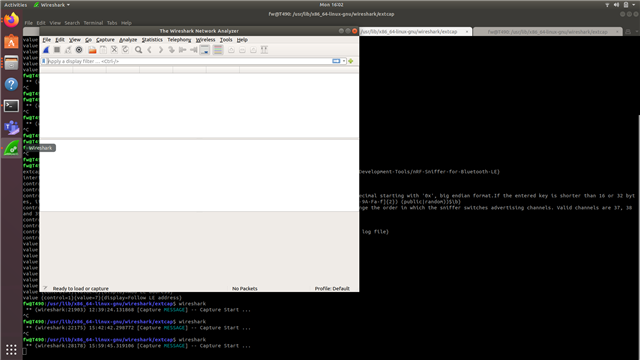The height and width of the screenshot is (360, 640).
Task: Go to specified packet
Action: click(171, 50)
